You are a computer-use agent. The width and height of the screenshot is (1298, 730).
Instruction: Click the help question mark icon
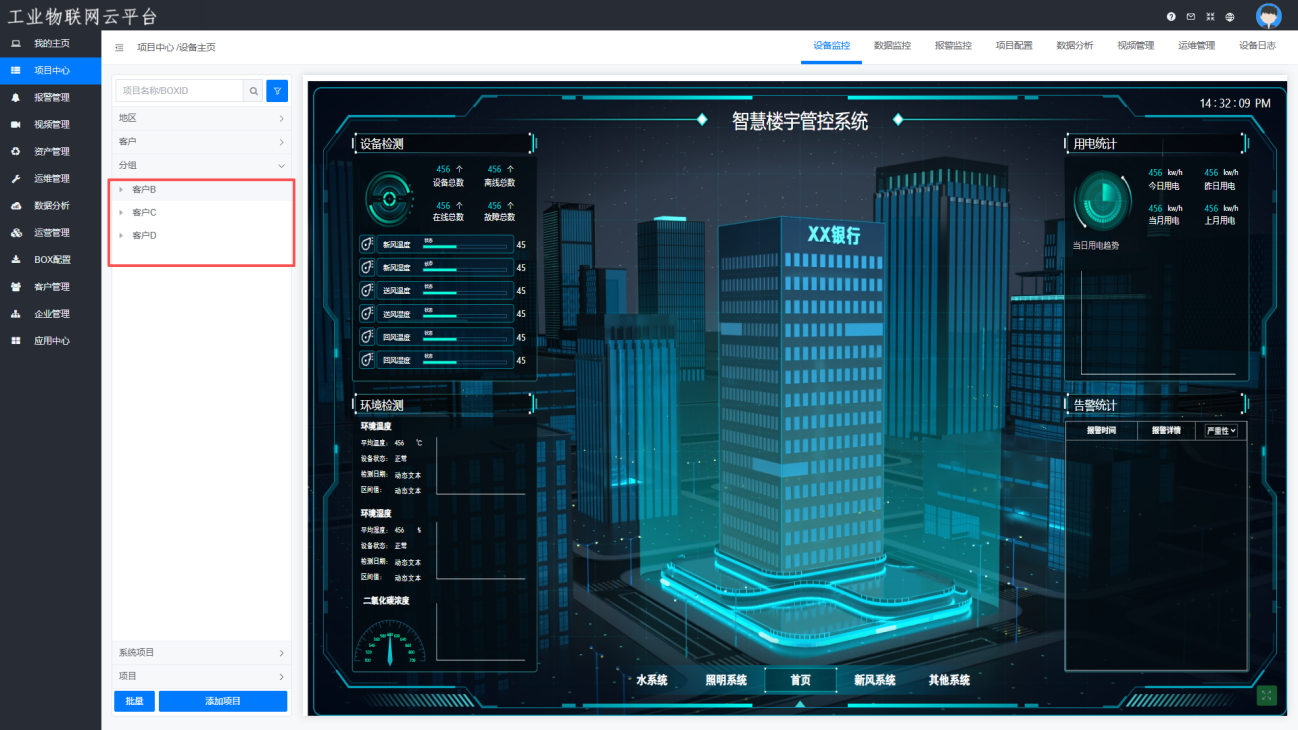pyautogui.click(x=1171, y=17)
